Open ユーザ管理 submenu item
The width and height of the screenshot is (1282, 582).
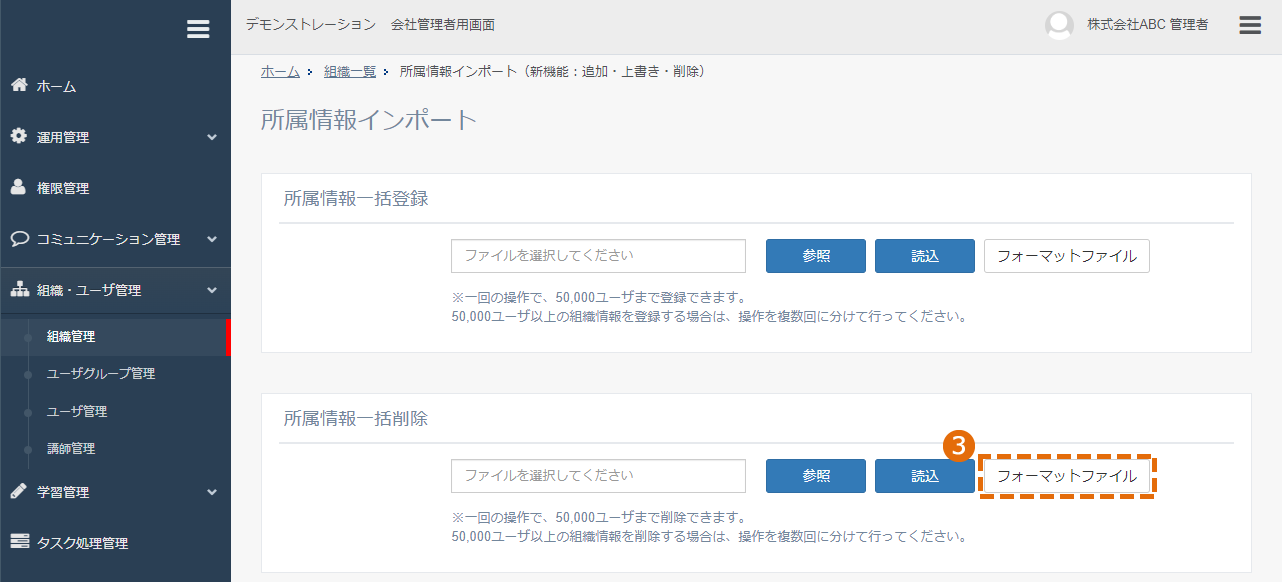(x=77, y=411)
